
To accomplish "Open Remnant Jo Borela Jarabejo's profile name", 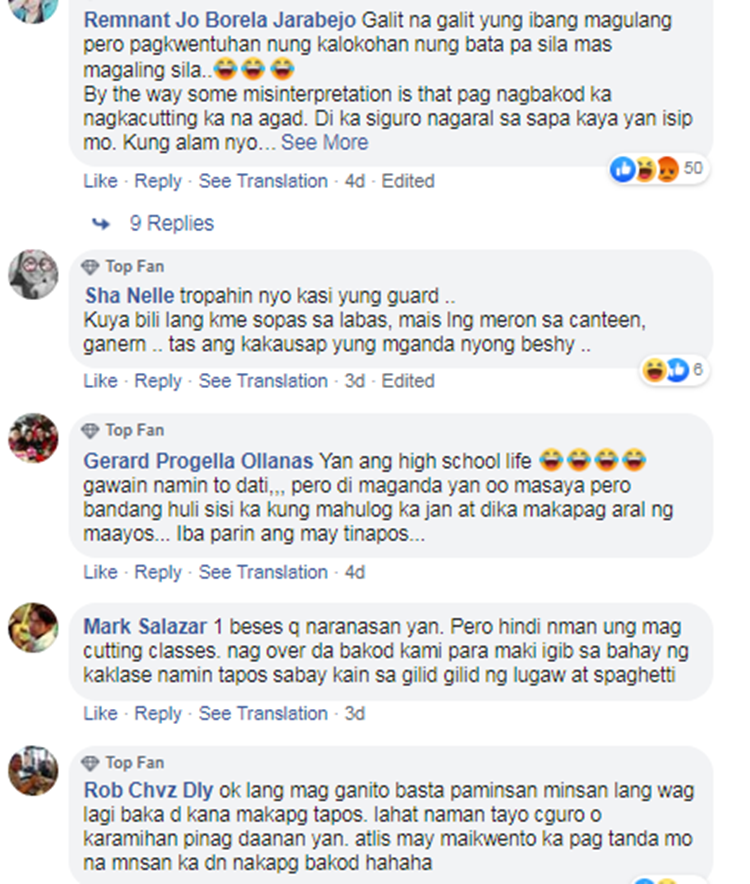I will point(220,20).
